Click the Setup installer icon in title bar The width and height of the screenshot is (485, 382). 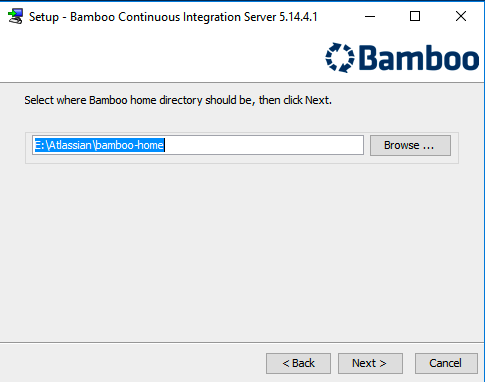click(x=15, y=16)
